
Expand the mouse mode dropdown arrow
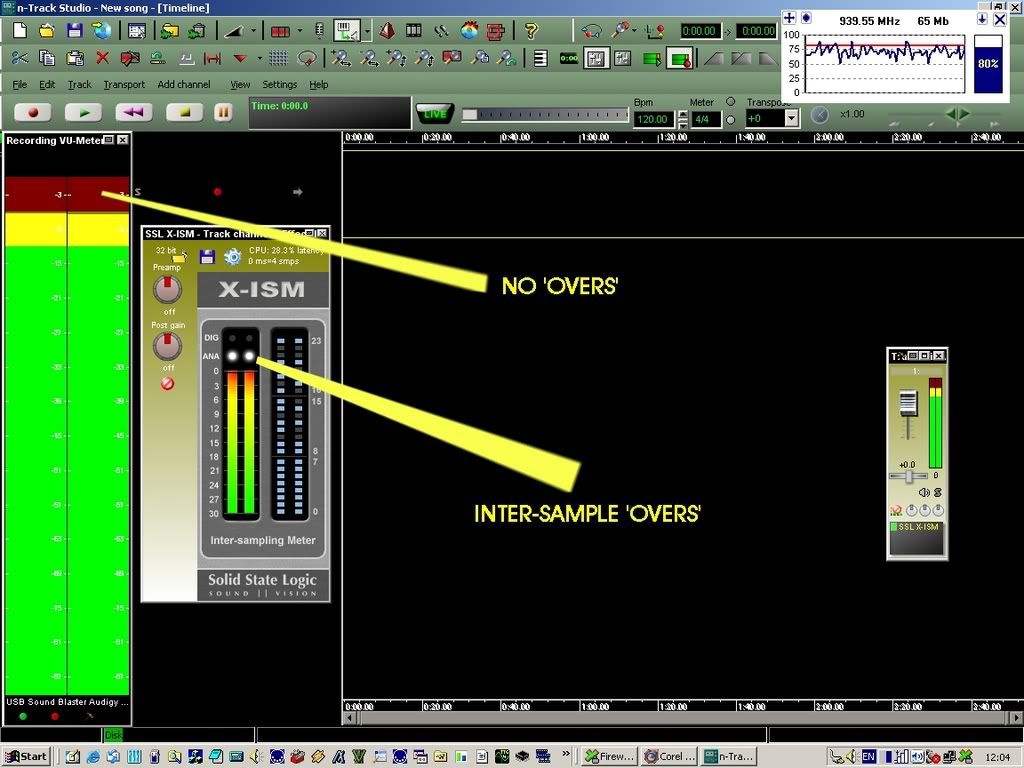pos(367,31)
